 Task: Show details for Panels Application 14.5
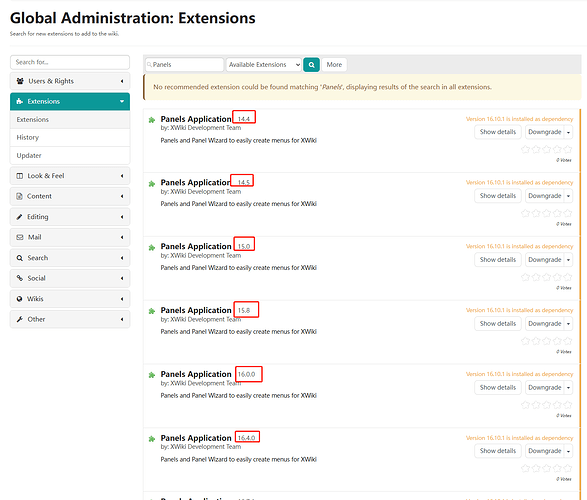[498, 196]
